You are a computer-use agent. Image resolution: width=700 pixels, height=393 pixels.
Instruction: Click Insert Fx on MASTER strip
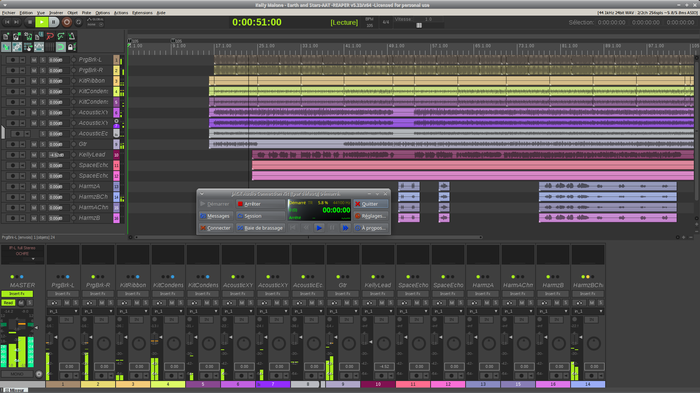17,294
